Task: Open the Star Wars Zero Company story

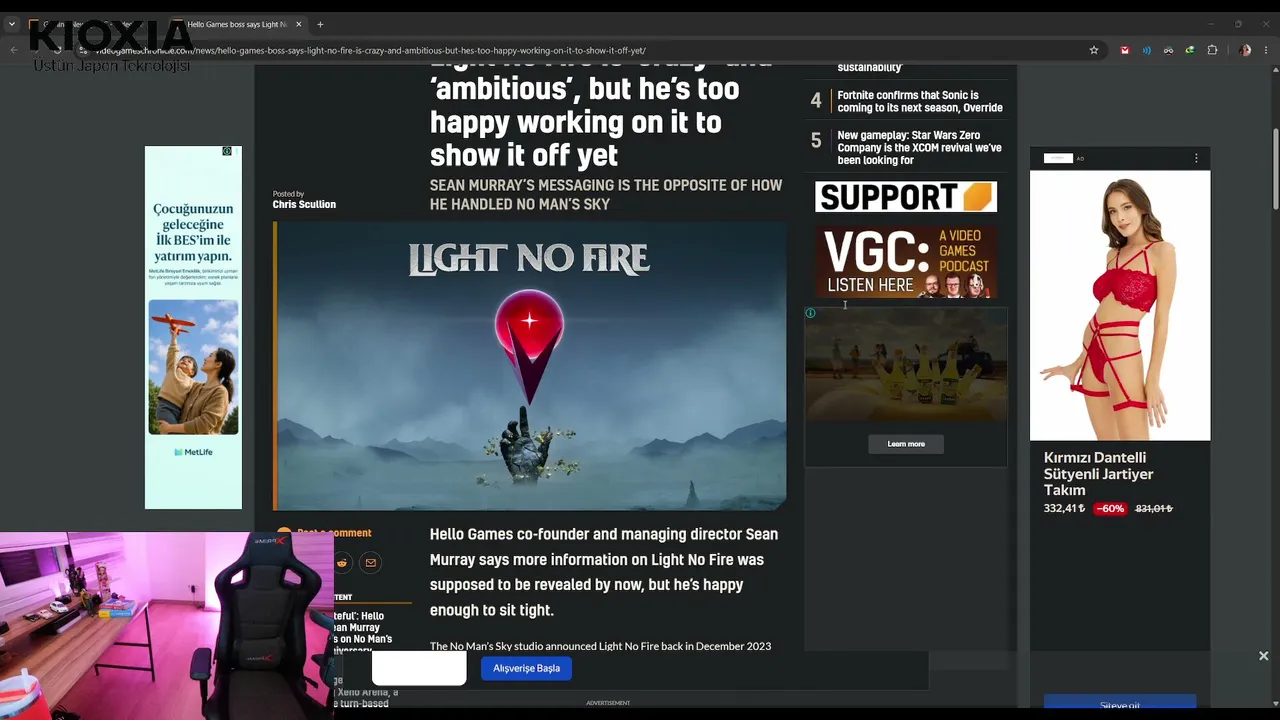Action: tap(919, 148)
